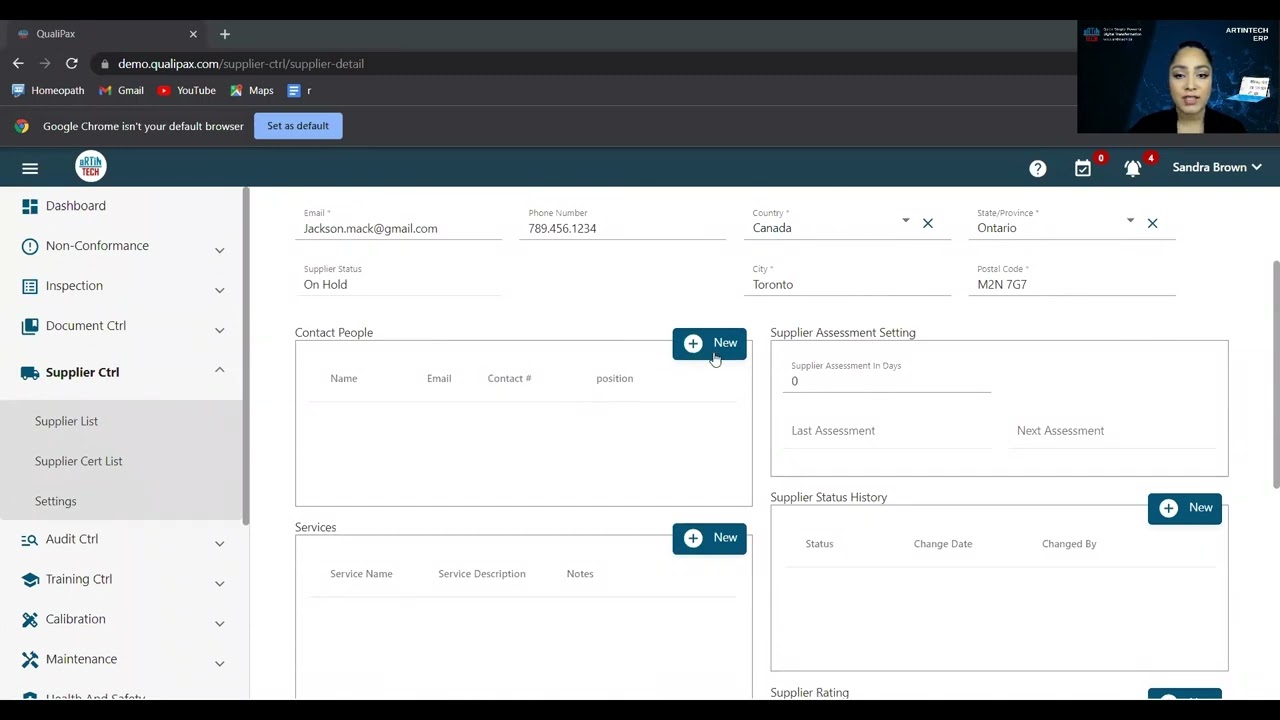Click the Audit Ctrl sidebar icon
This screenshot has width=1280, height=720.
coord(30,539)
